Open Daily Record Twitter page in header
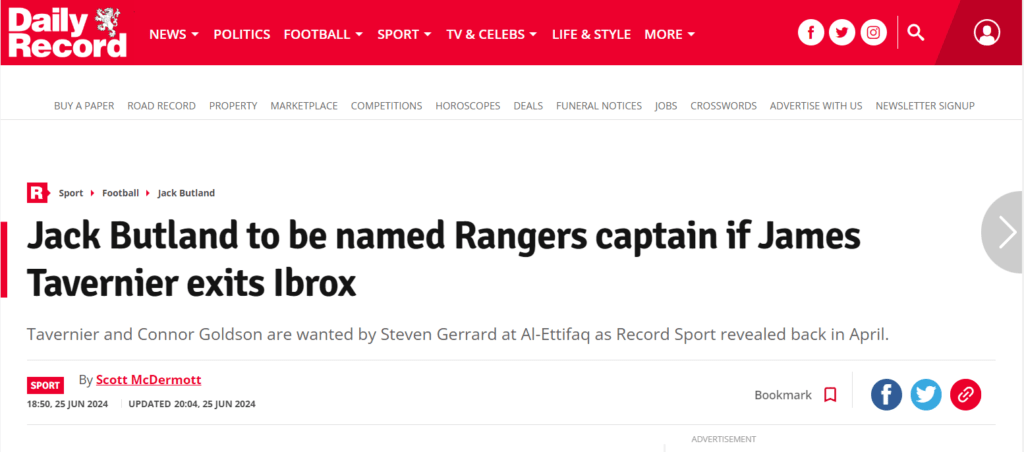The image size is (1024, 452). [843, 33]
